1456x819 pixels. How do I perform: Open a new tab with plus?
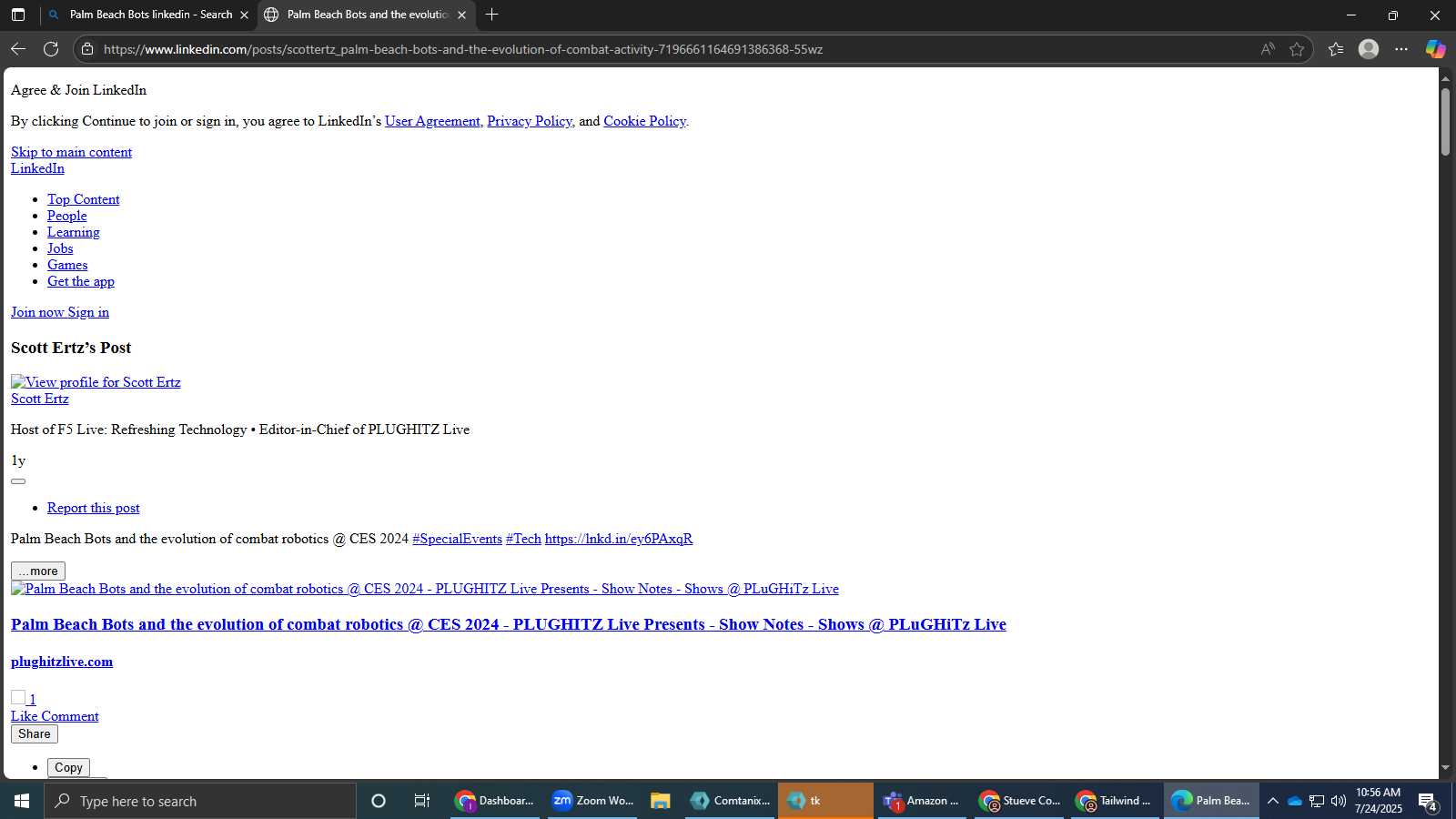[x=491, y=15]
